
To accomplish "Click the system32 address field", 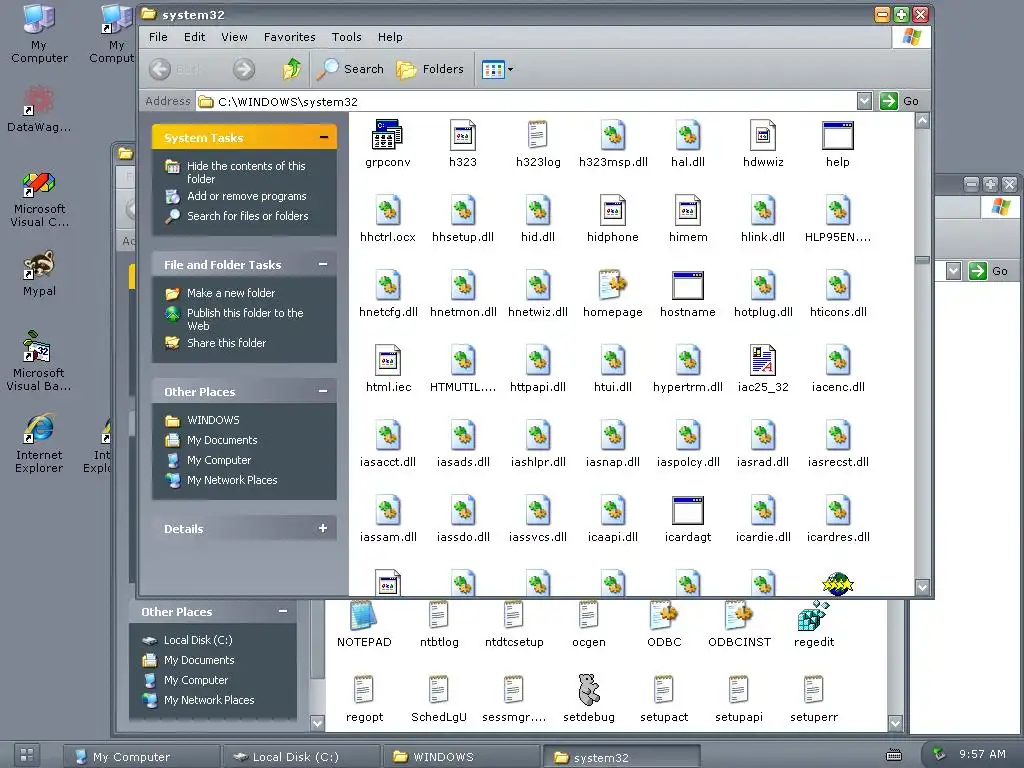I will coord(526,101).
